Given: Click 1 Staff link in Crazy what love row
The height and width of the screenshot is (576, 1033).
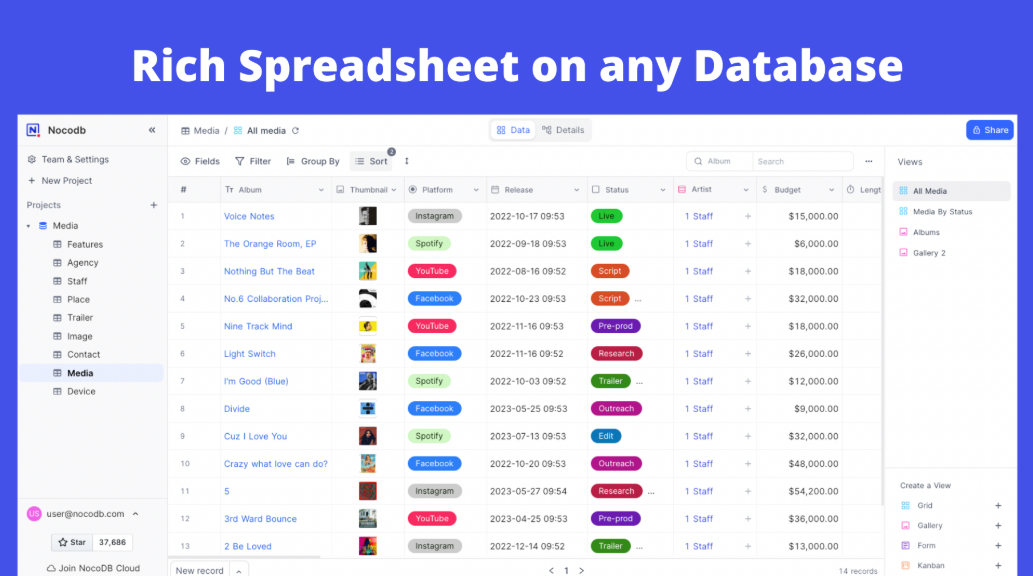Looking at the screenshot, I should click(698, 464).
